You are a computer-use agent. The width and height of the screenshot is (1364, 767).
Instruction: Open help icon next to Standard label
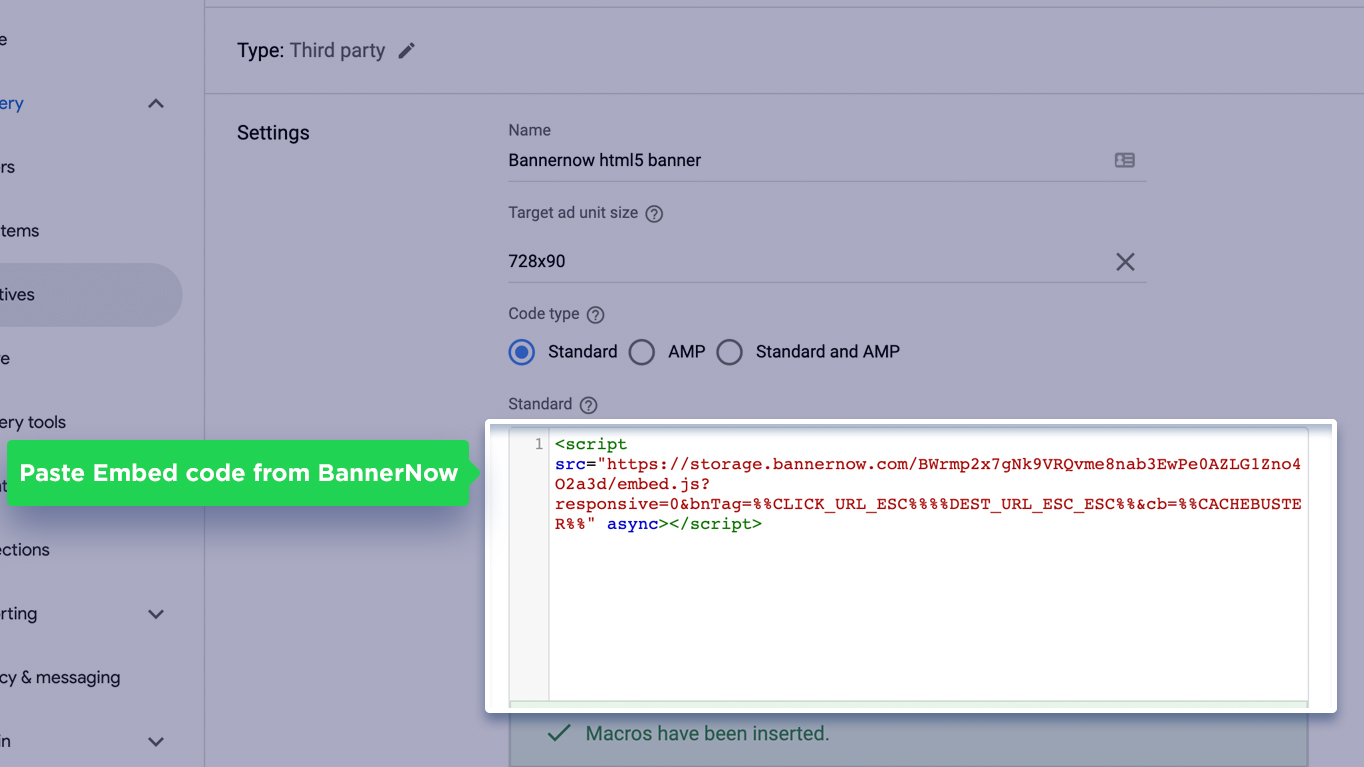[589, 405]
